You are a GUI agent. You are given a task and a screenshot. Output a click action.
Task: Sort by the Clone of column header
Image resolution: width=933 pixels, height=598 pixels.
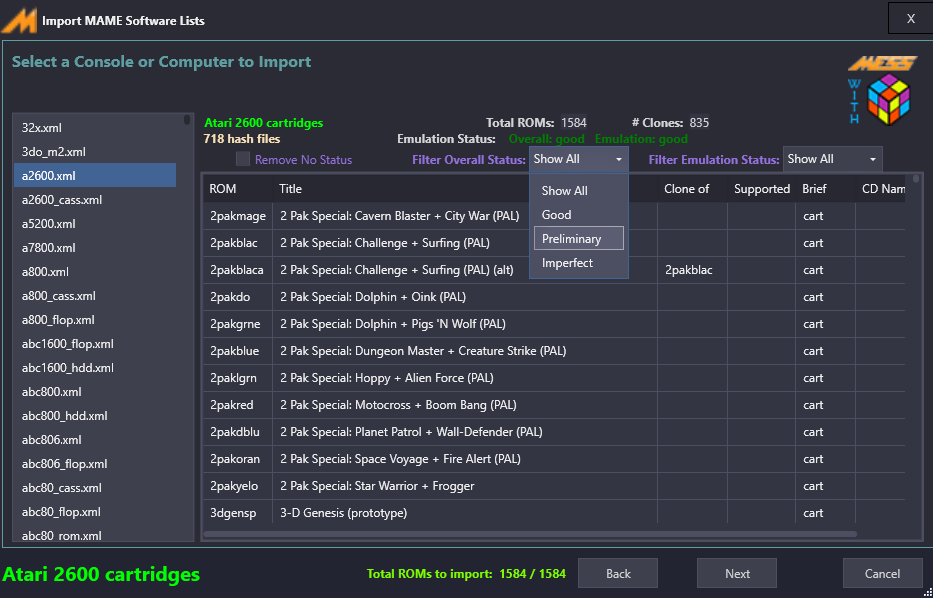pos(692,189)
